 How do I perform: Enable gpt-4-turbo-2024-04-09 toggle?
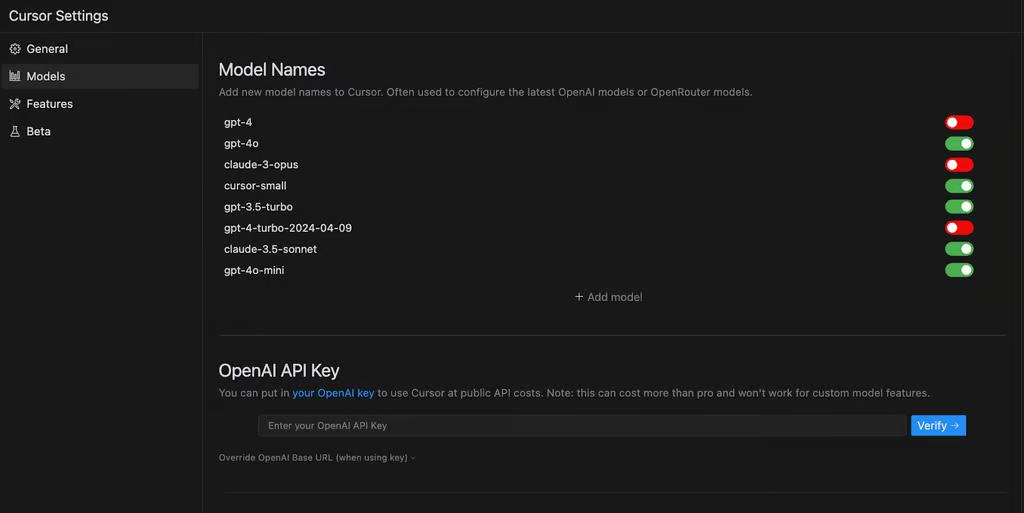959,228
